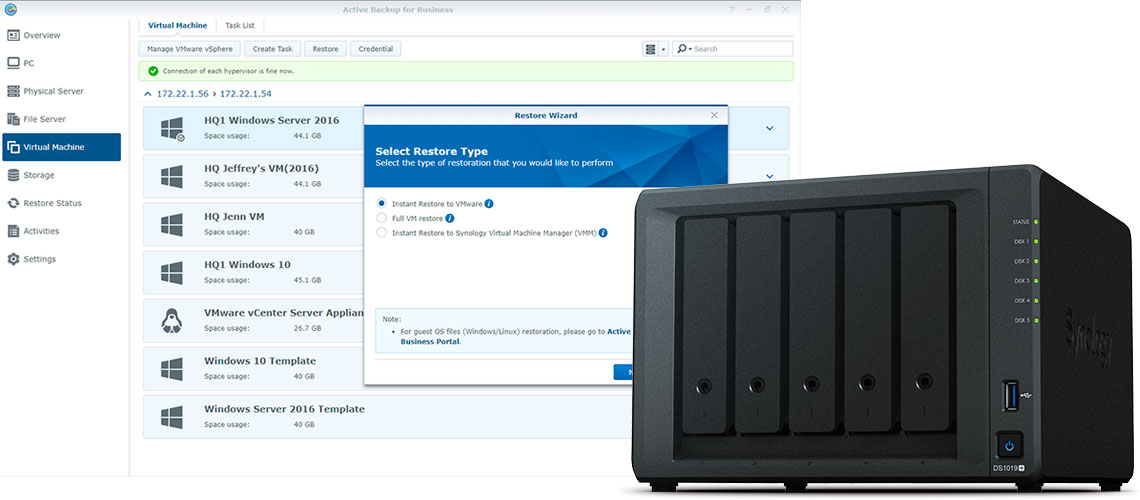Click the File Server icon
Screen dimensions: 1140x500
pos(13,119)
